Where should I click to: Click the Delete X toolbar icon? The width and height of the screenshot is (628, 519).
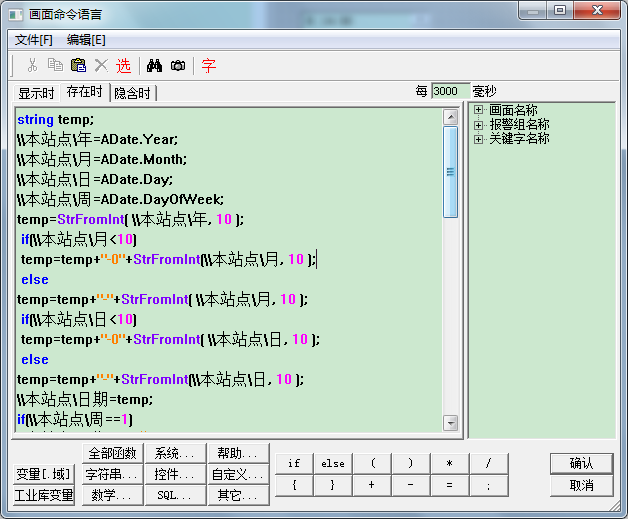tap(100, 66)
